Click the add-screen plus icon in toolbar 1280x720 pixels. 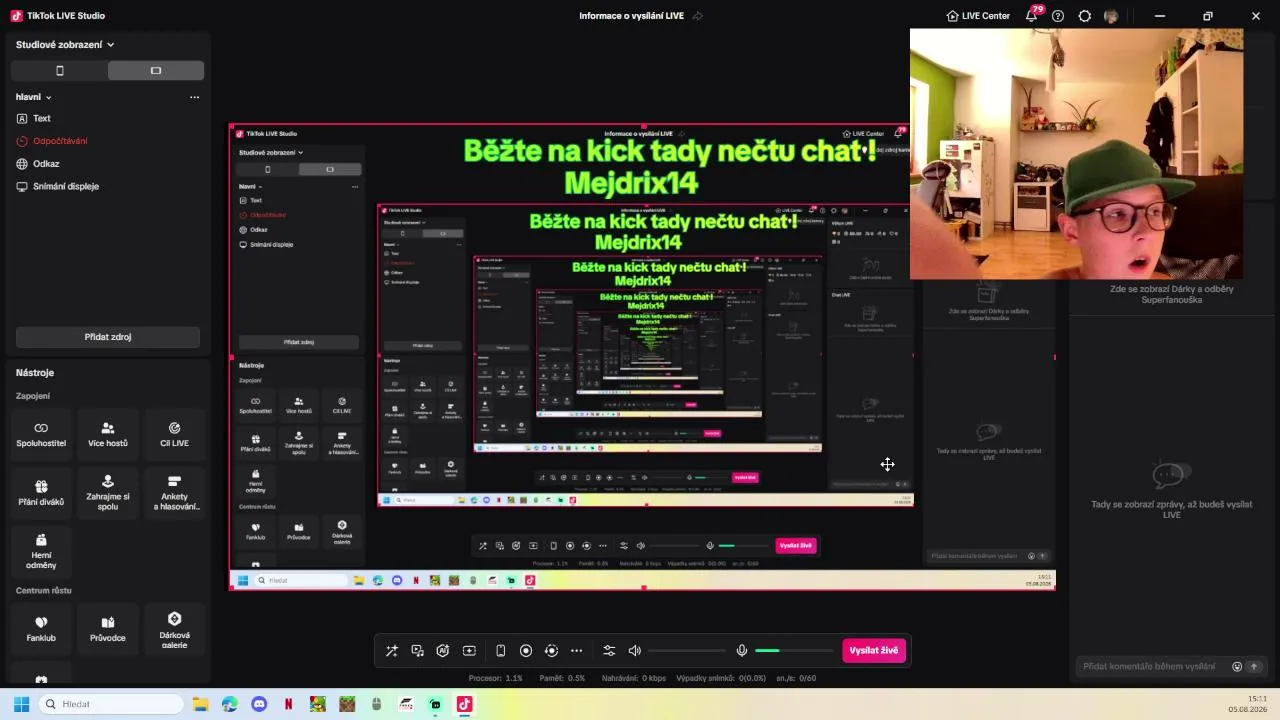pyautogui.click(x=469, y=651)
